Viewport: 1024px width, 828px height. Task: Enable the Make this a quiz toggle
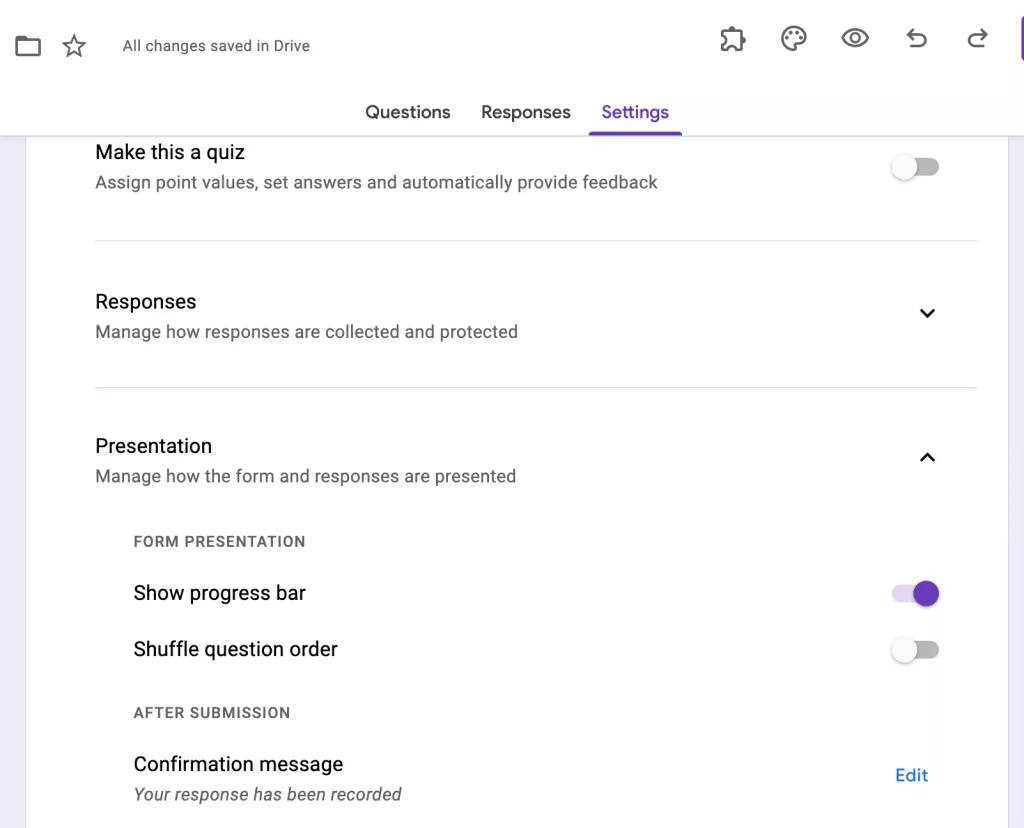coord(915,166)
